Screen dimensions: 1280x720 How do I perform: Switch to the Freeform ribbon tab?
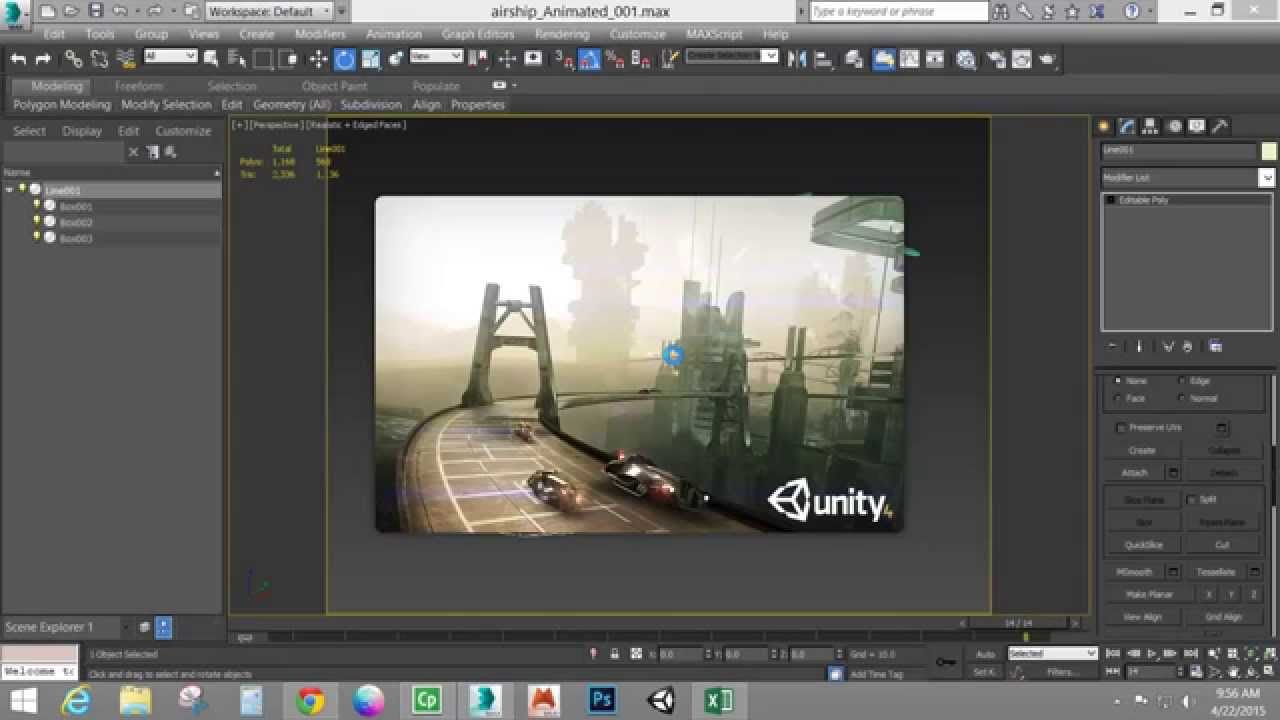coord(138,86)
